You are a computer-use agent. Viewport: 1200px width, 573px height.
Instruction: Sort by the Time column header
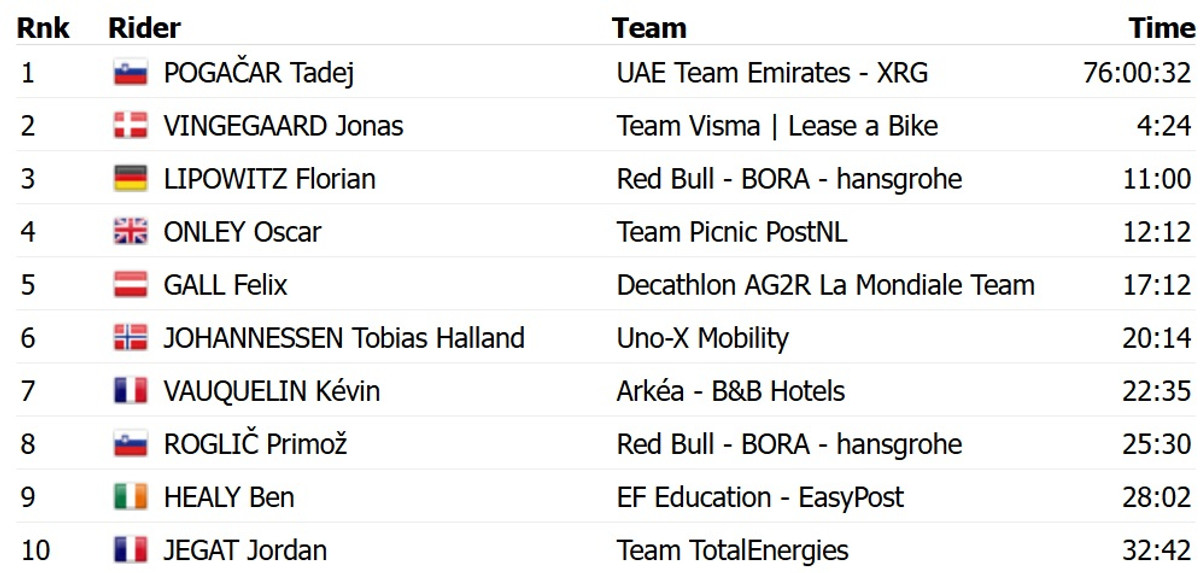click(x=1162, y=28)
